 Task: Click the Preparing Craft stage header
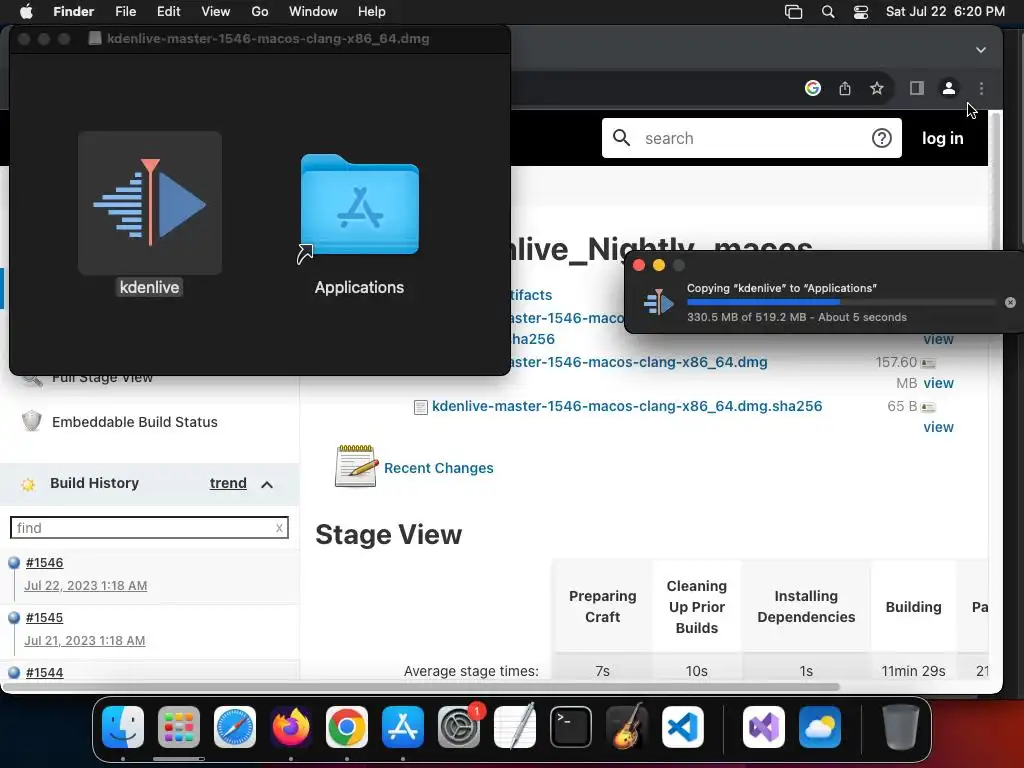click(x=602, y=607)
